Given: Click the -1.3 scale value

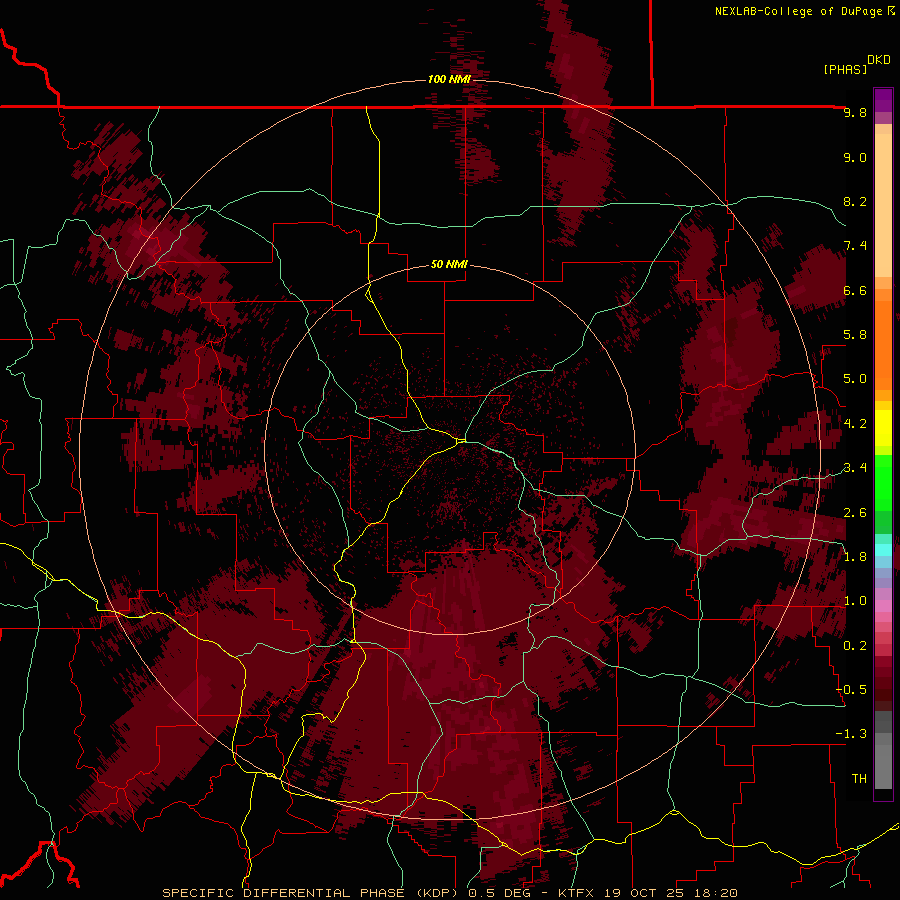Looking at the screenshot, I should point(851,734).
